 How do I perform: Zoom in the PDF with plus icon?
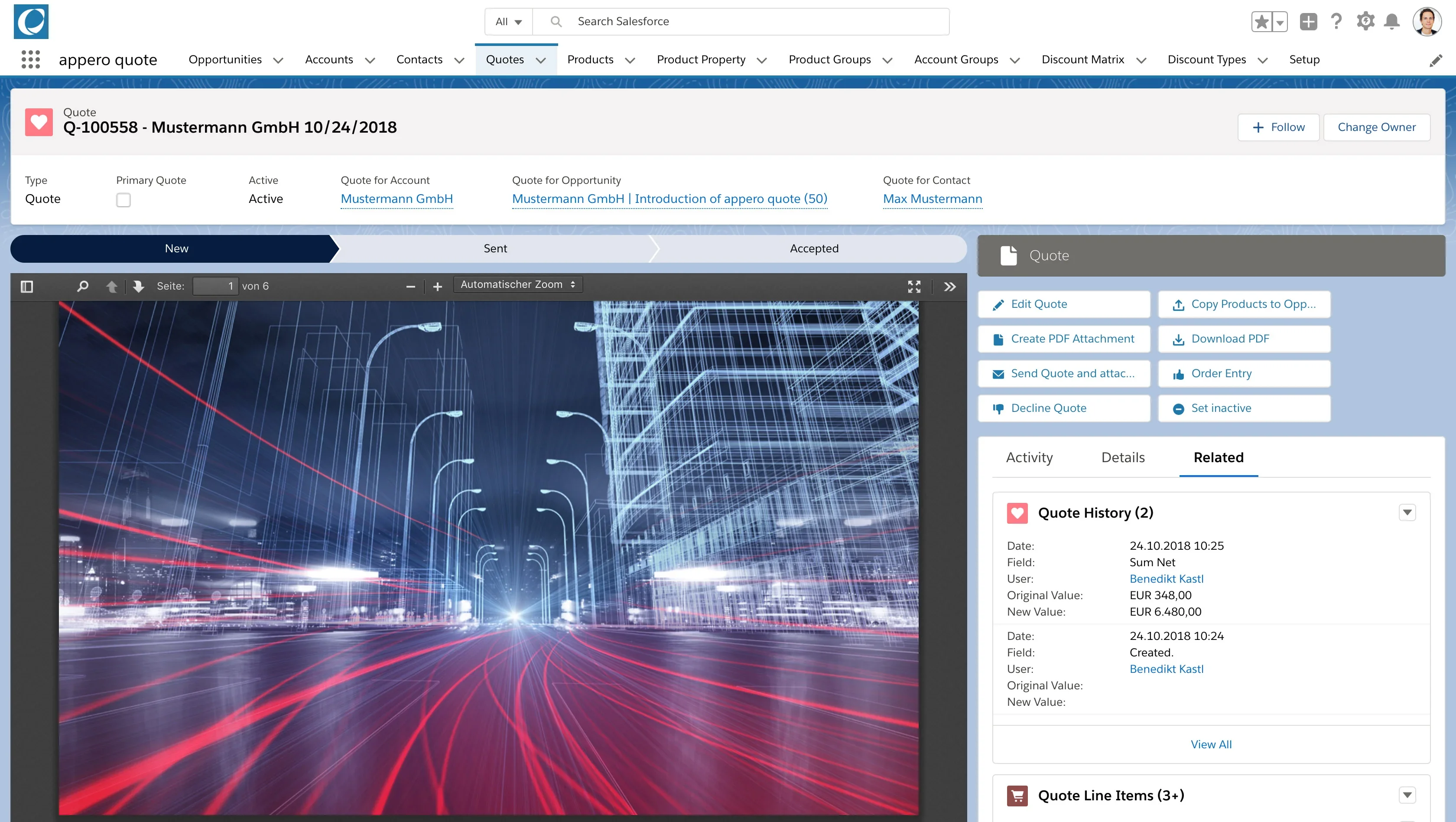click(437, 287)
